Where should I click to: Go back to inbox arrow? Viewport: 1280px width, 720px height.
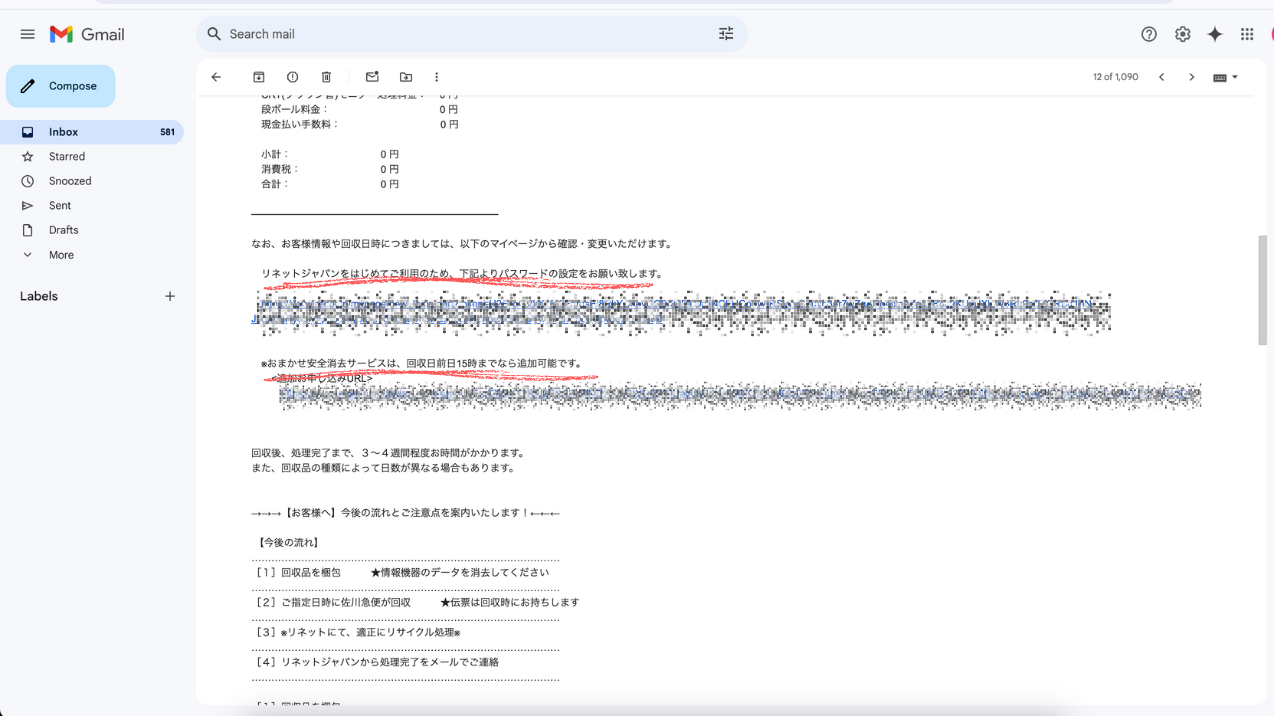216,77
